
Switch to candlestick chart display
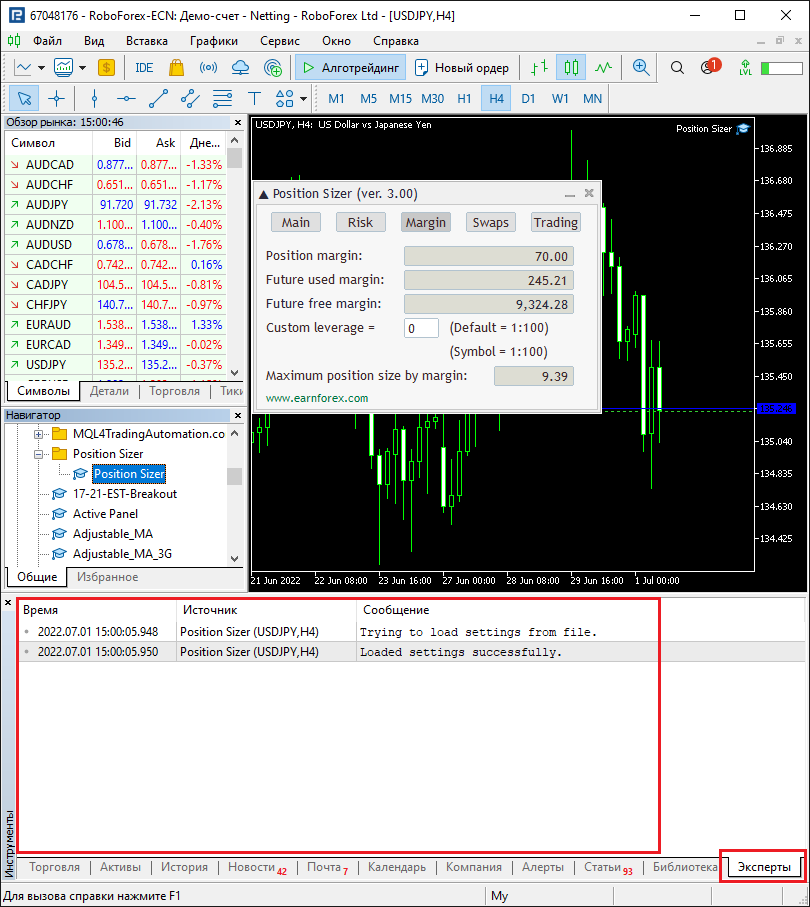click(x=571, y=68)
